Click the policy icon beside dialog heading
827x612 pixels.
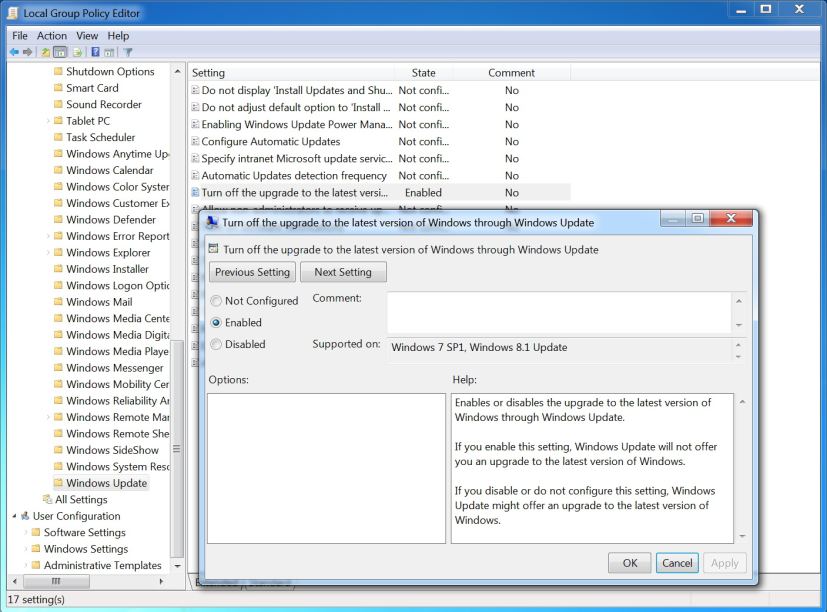click(213, 249)
